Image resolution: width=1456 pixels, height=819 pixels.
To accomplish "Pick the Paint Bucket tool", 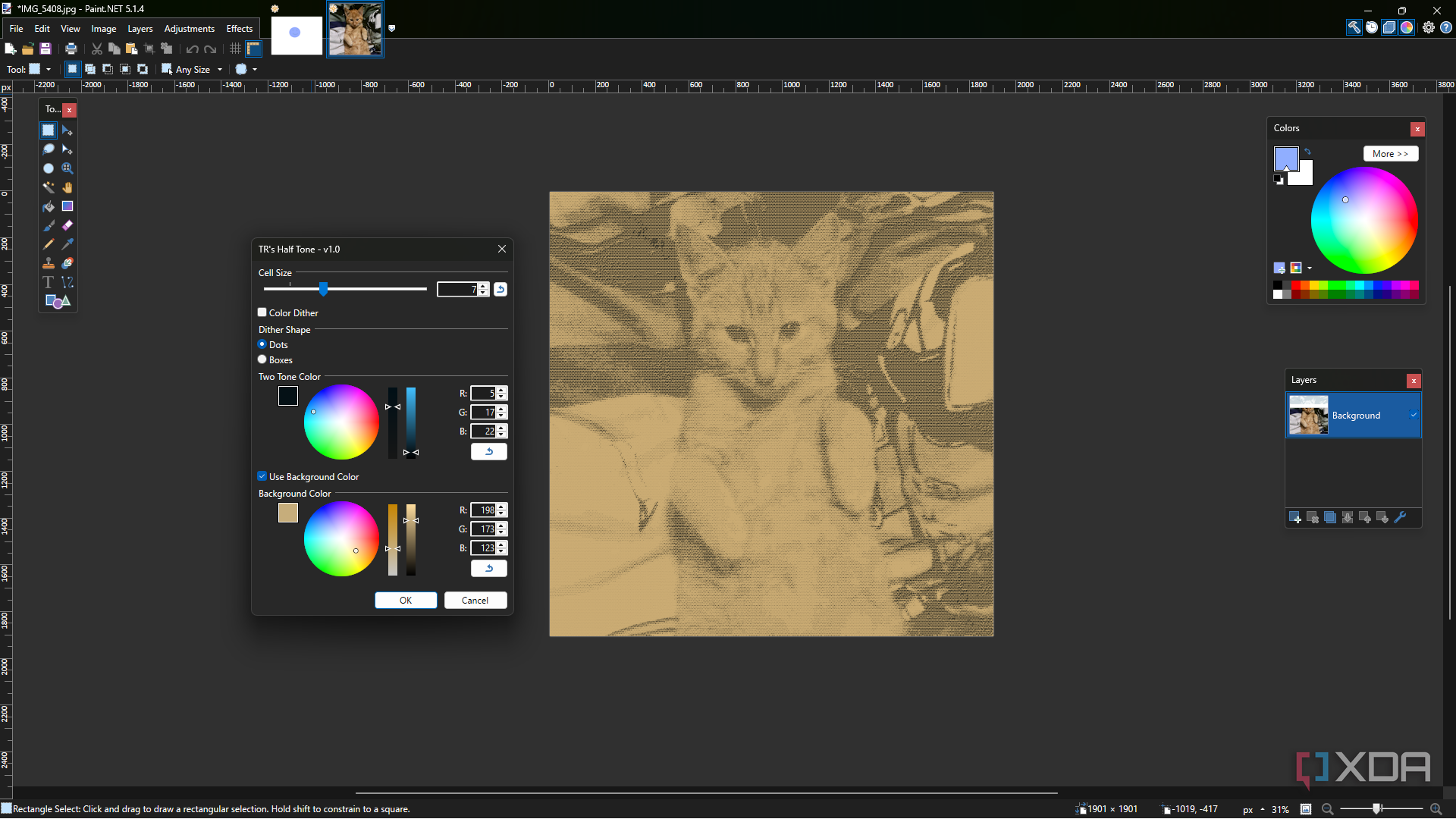I will [x=49, y=206].
